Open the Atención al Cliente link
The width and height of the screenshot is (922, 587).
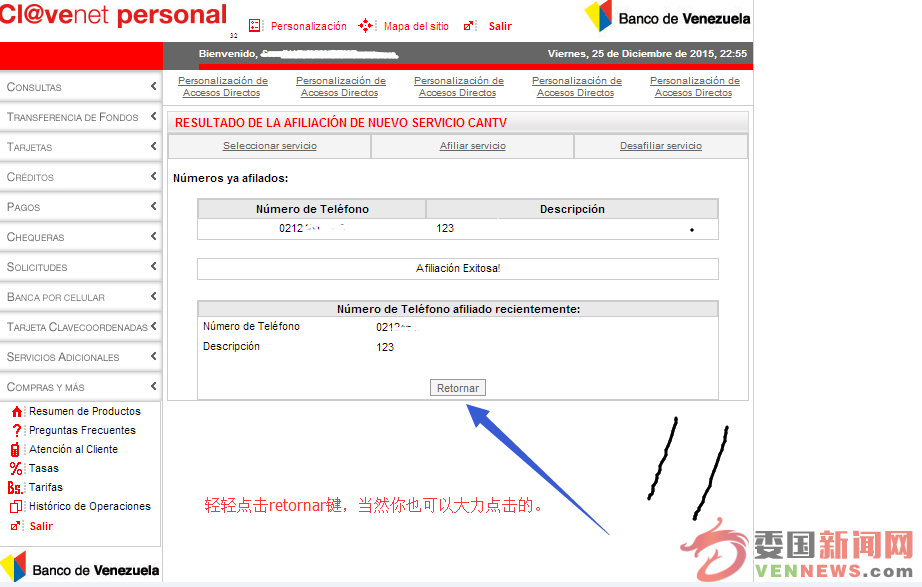[x=74, y=449]
